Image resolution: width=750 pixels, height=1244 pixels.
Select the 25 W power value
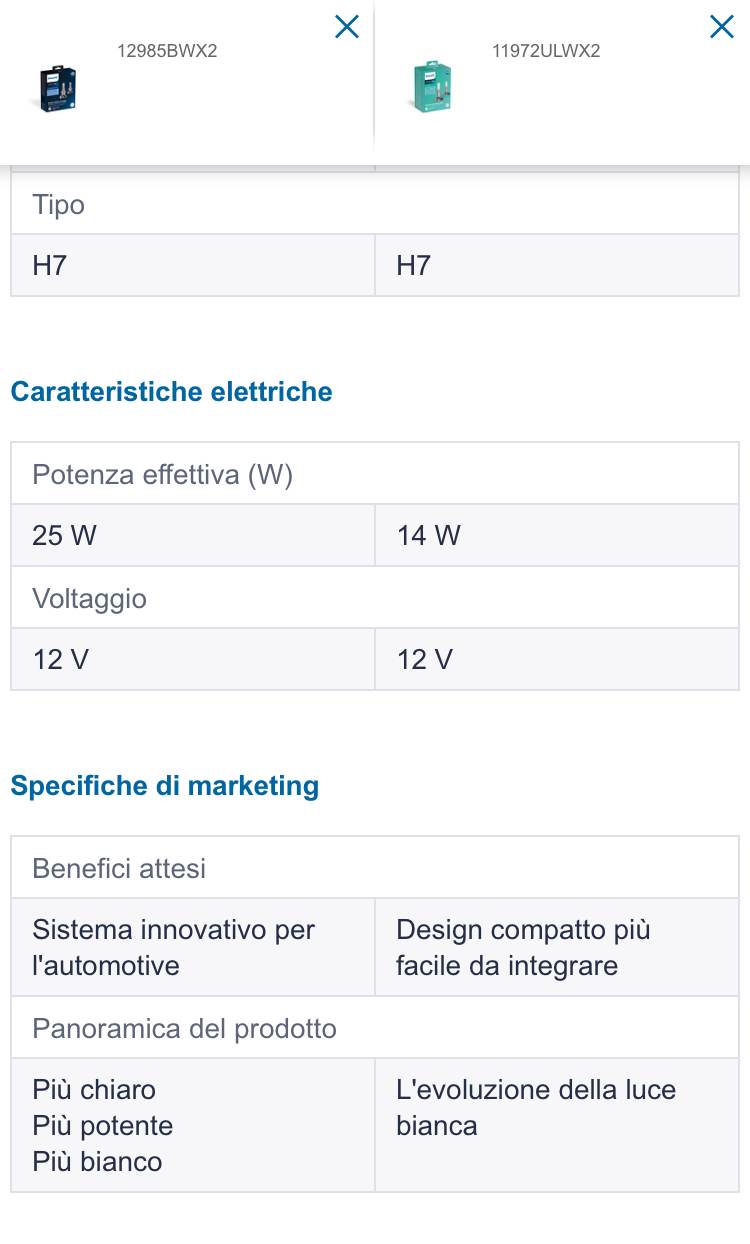click(64, 536)
